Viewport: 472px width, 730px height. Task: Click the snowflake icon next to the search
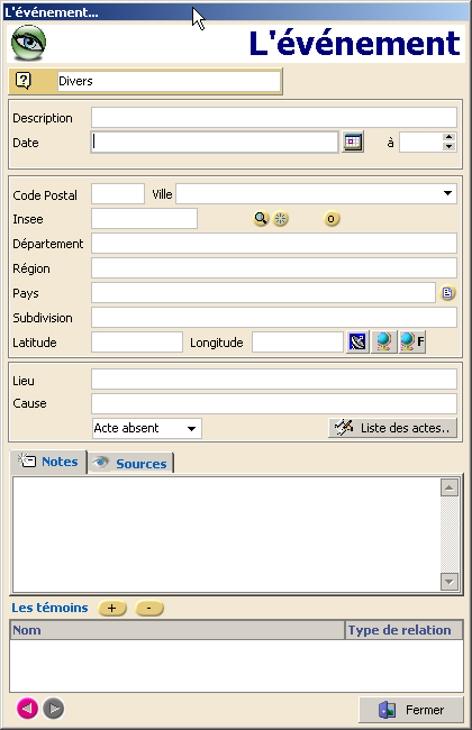(280, 218)
